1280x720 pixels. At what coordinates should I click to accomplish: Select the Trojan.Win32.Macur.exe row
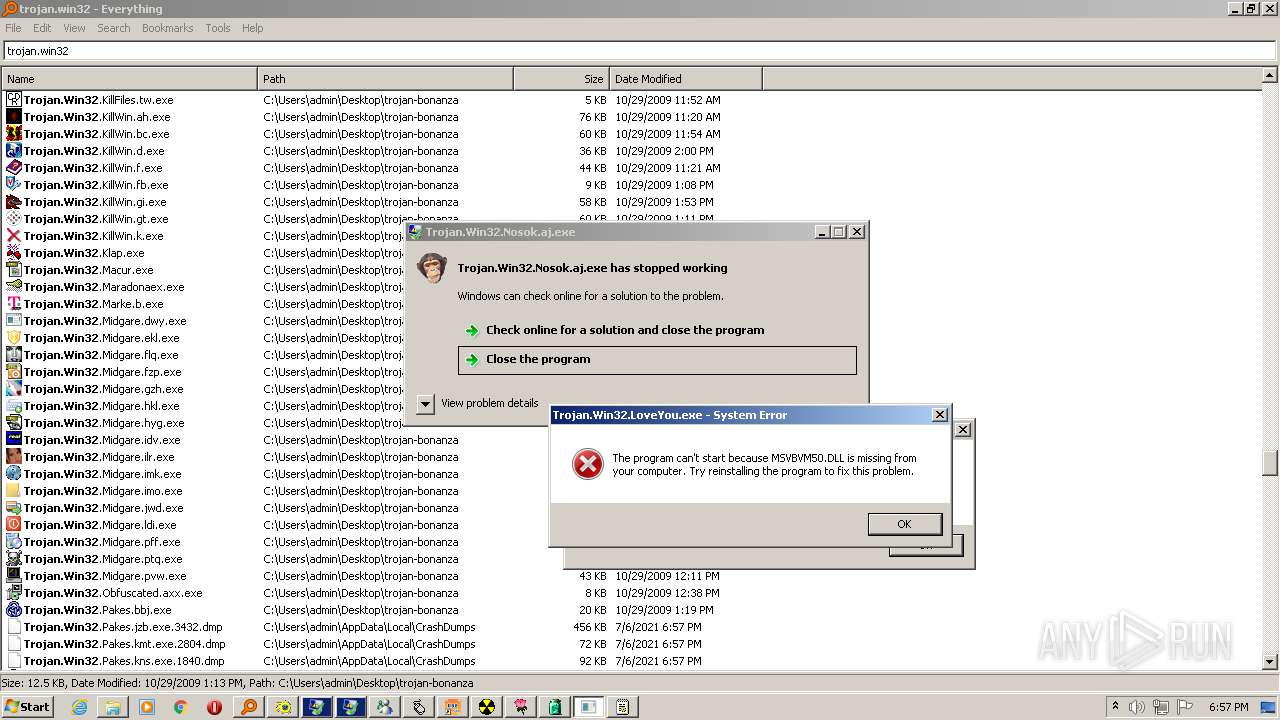[x=631, y=270]
